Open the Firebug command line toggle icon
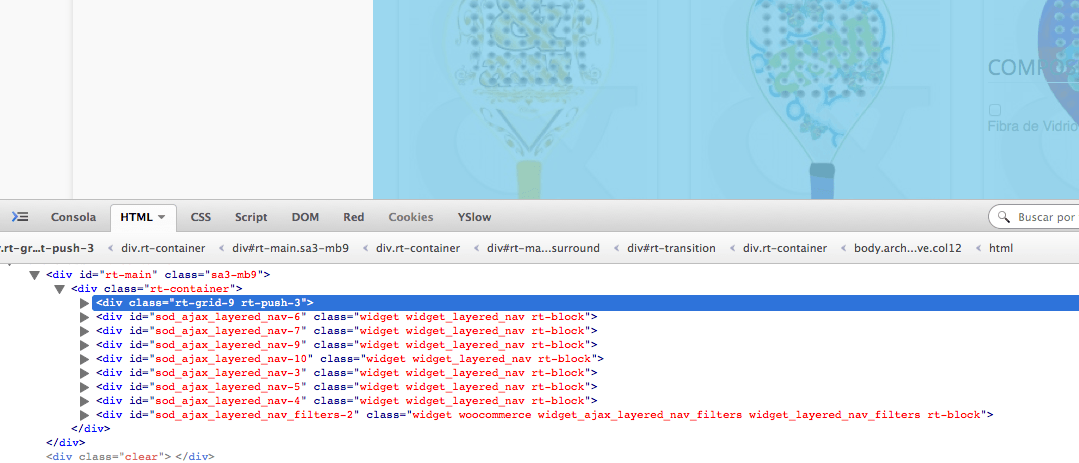Image resolution: width=1079 pixels, height=463 pixels. 20,217
